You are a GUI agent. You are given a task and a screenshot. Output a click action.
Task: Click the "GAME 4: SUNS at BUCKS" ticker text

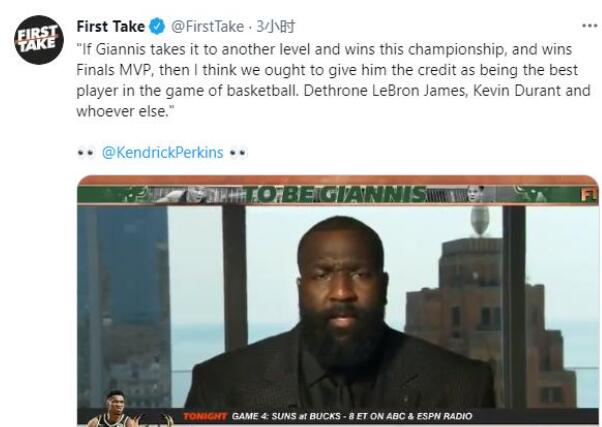(x=289, y=416)
